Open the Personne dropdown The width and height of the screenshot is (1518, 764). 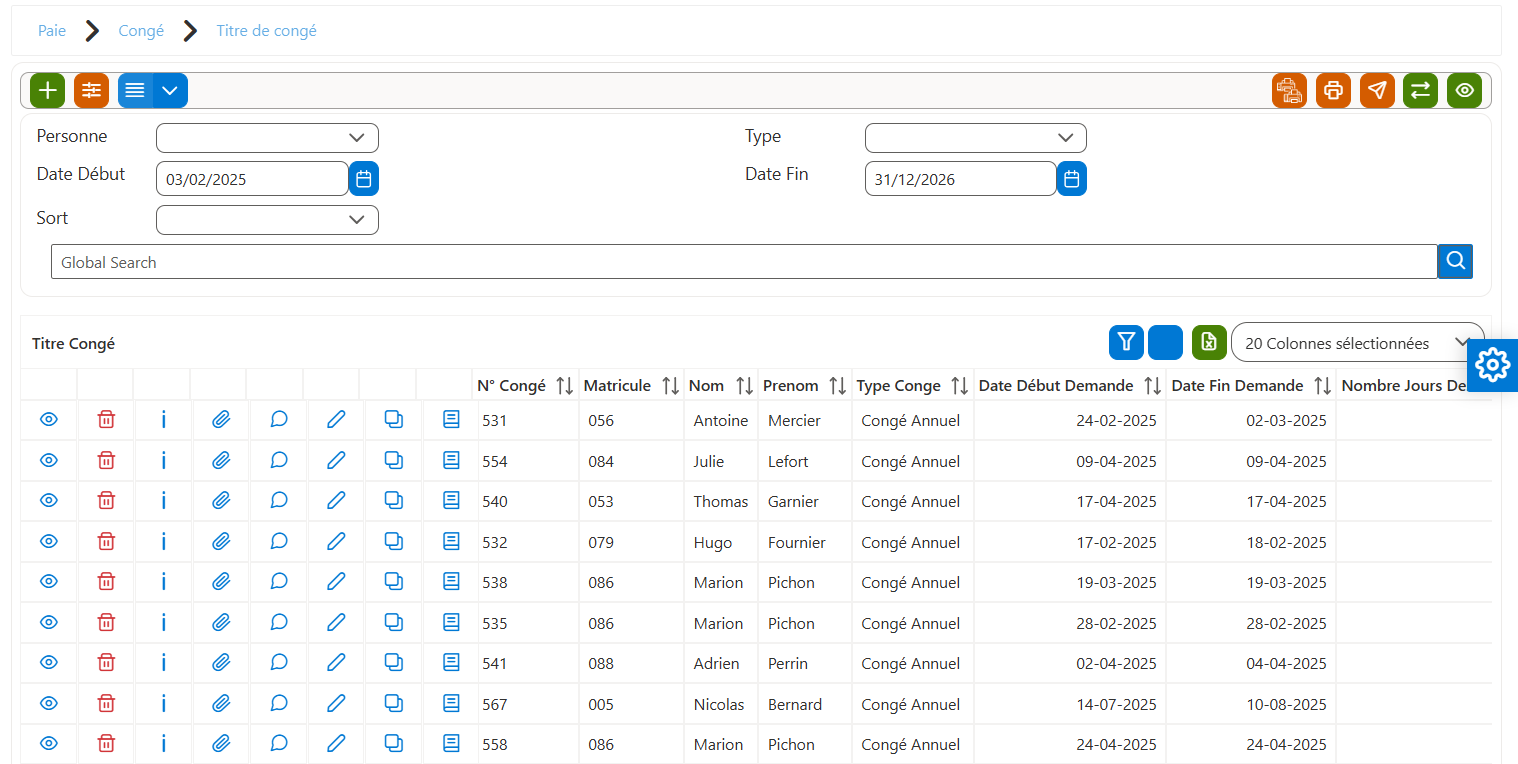(x=267, y=138)
